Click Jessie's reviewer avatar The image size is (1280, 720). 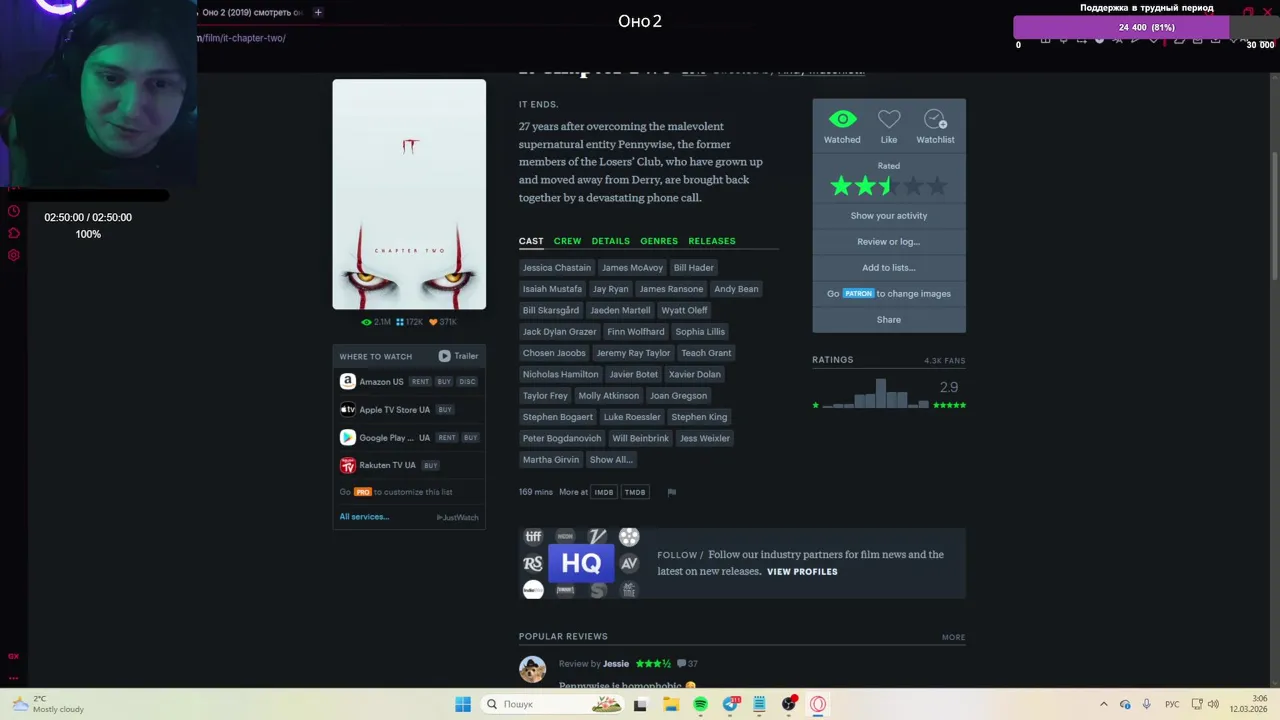tap(533, 670)
